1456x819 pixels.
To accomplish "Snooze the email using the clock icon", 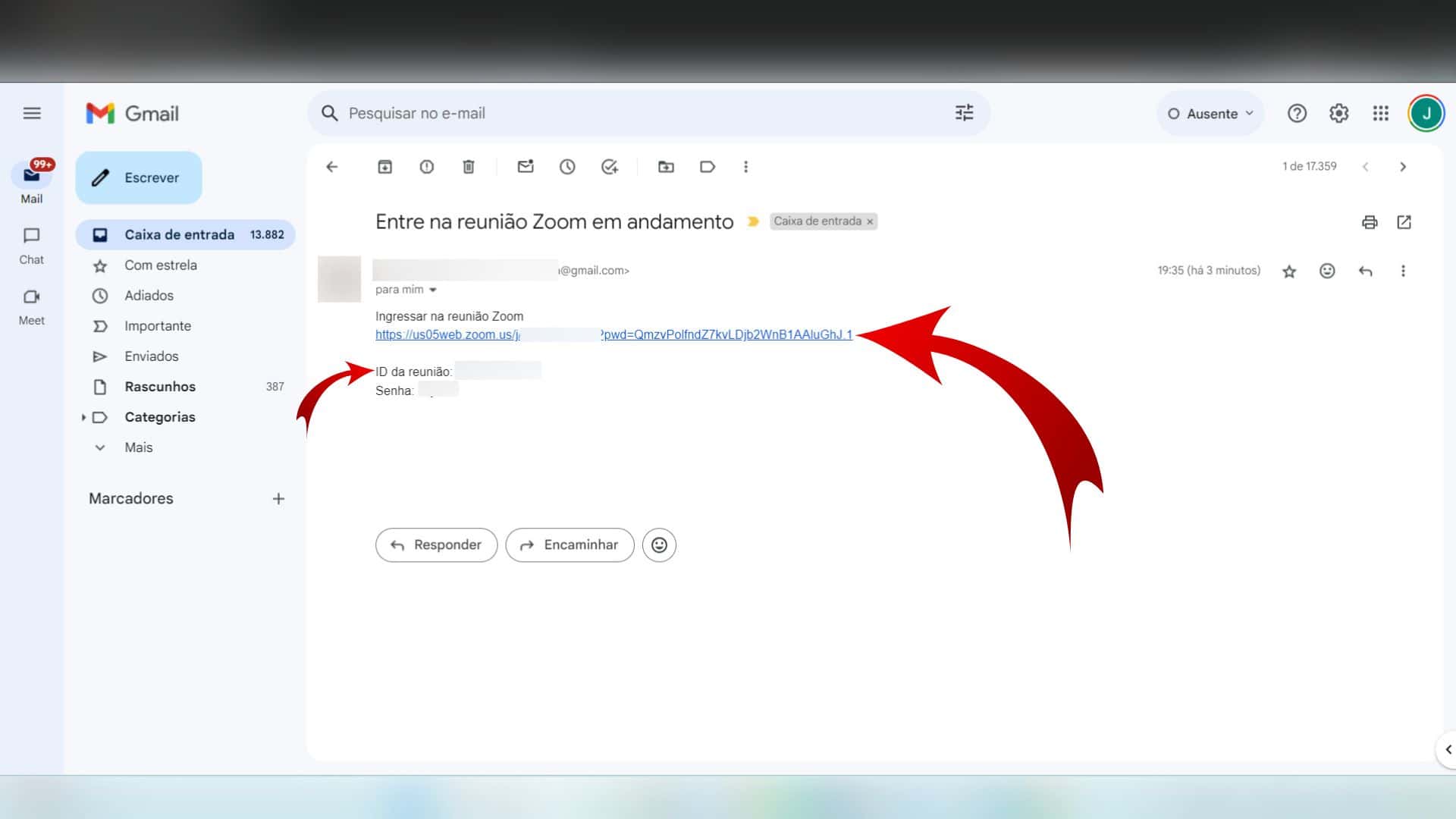I will click(x=567, y=167).
